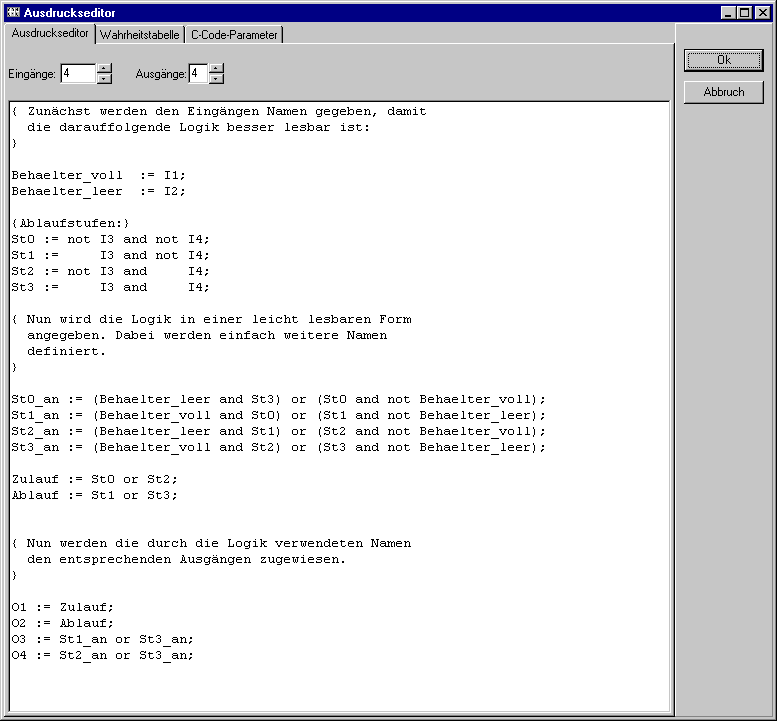Place cursor on line 'Behaelter_leer := I2;'
The image size is (777, 721).
(99, 191)
